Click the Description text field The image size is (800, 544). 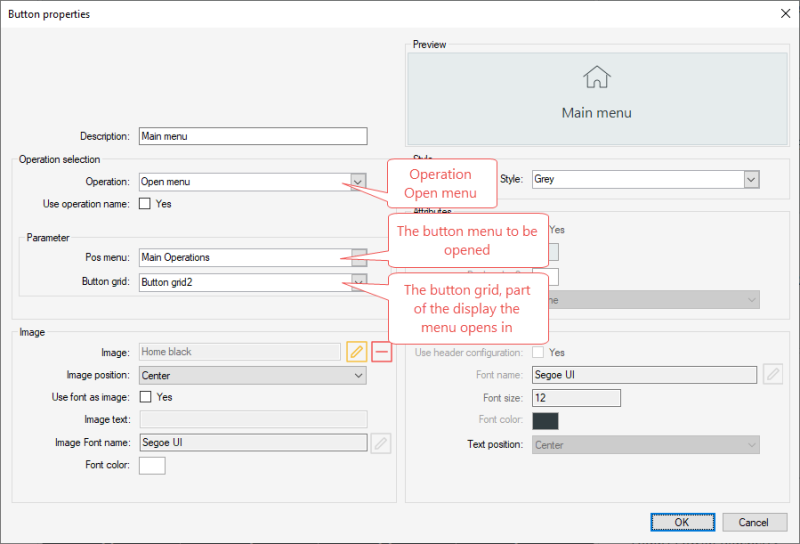[x=252, y=136]
